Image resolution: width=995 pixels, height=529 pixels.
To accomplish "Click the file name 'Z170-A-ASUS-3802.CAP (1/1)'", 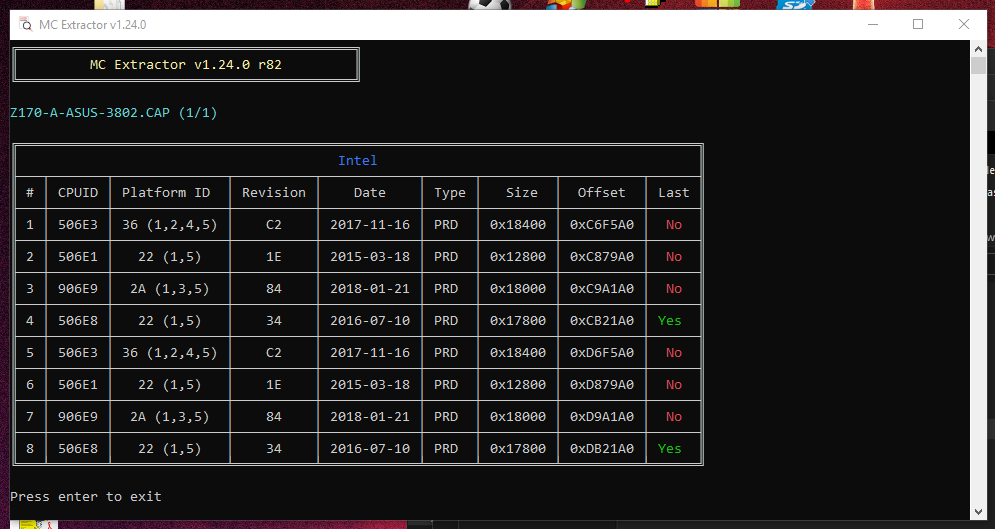I will click(x=114, y=113).
